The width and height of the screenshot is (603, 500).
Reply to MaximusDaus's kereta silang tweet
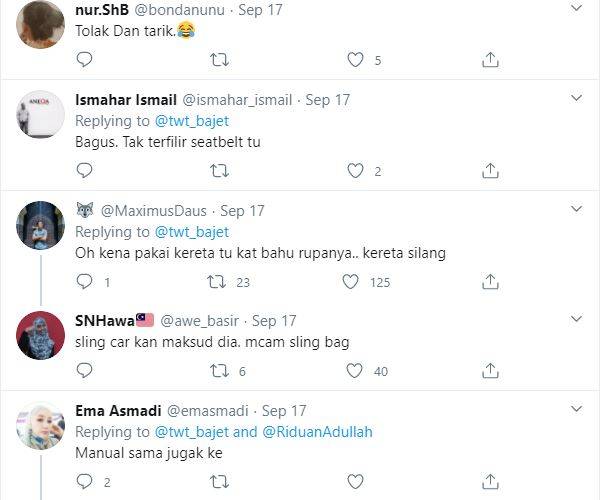click(84, 282)
